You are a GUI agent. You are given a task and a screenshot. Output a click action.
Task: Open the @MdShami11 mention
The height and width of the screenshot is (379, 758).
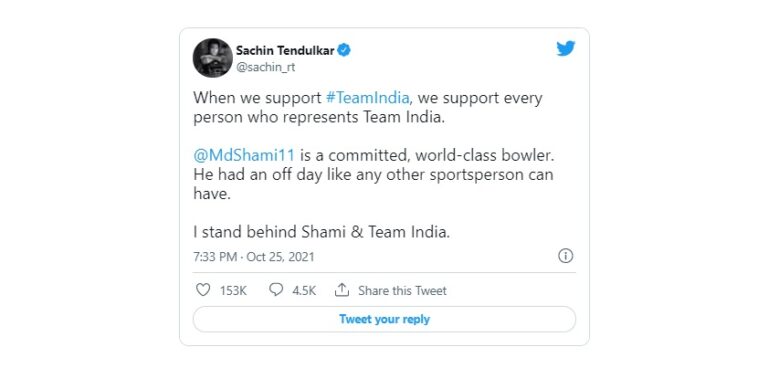click(x=244, y=156)
